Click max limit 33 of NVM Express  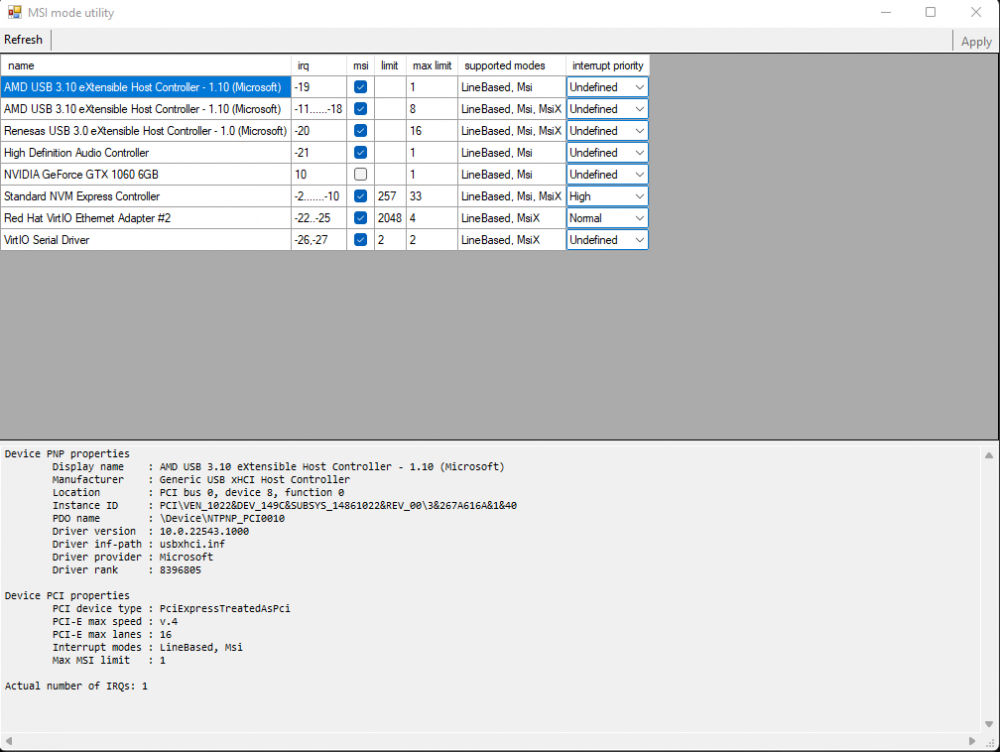pyautogui.click(x=432, y=196)
